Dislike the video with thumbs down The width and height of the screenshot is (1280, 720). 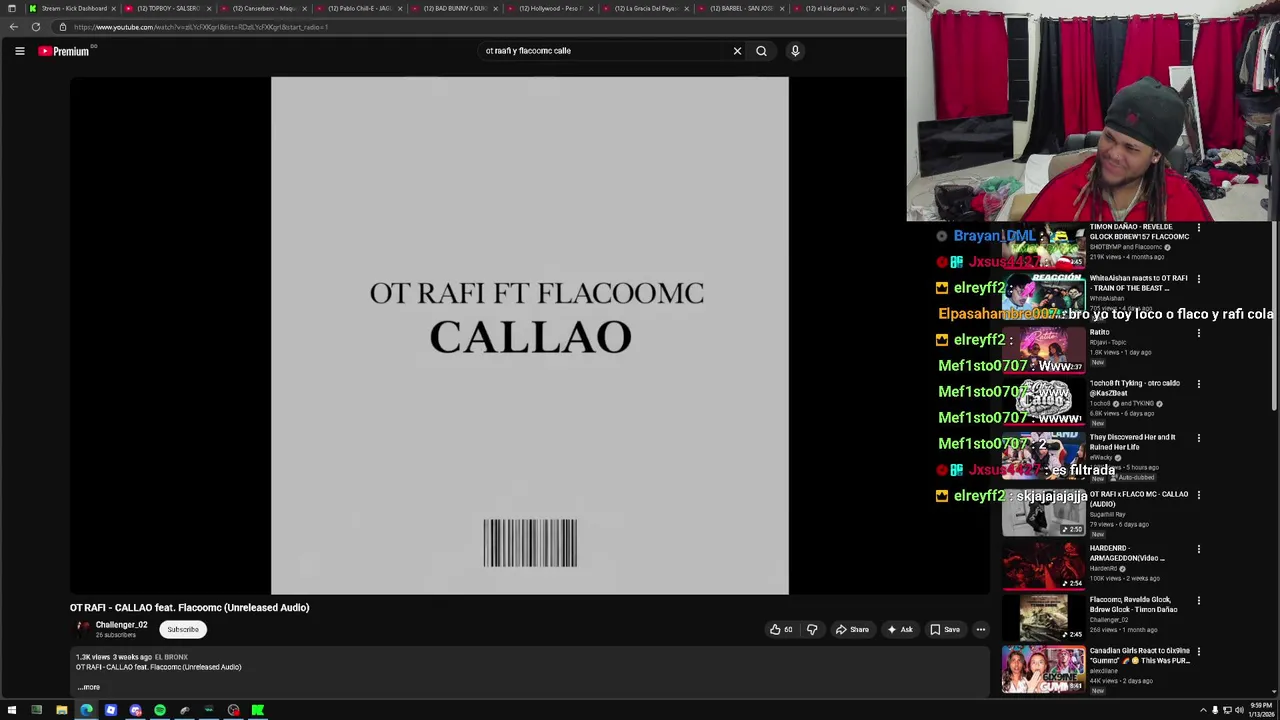[812, 629]
